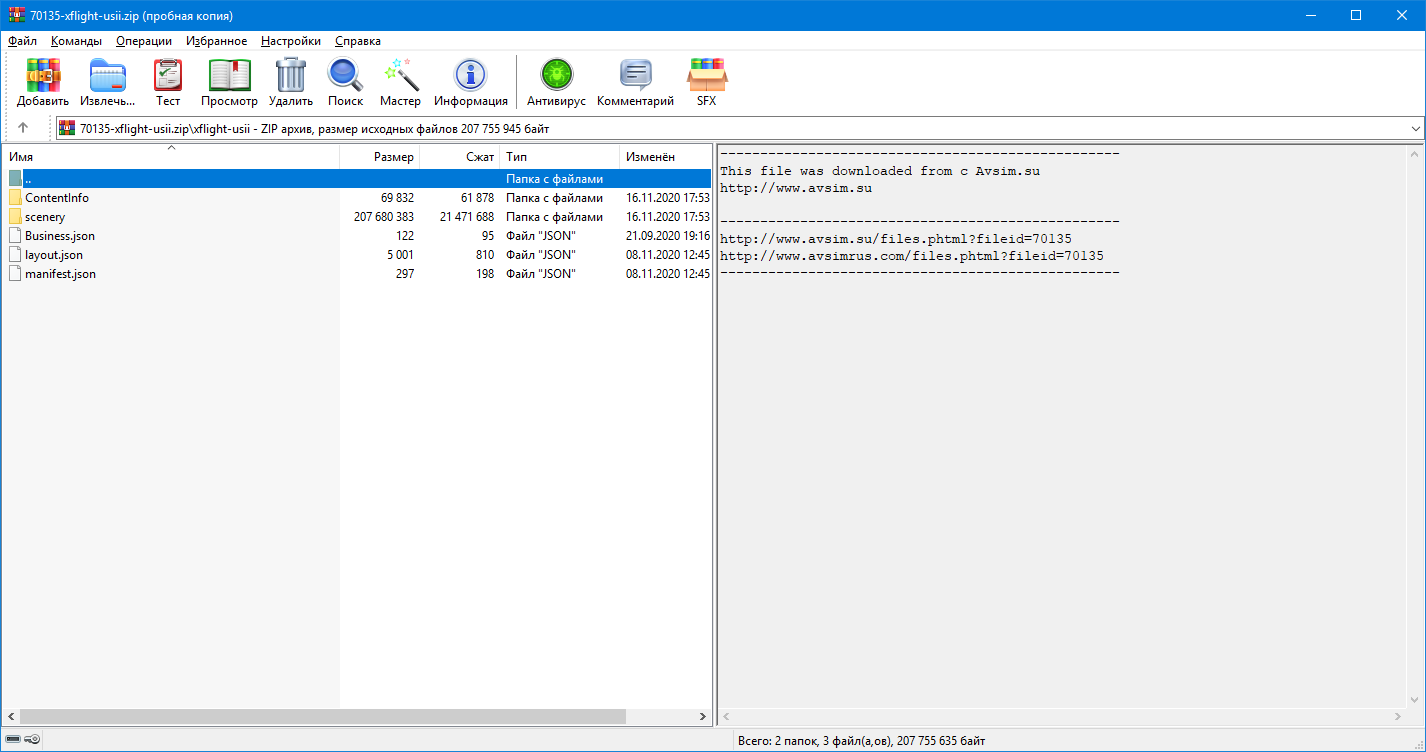Viewport: 1426px width, 752px height.
Task: Open the Просмотр (View) tool
Action: 229,82
